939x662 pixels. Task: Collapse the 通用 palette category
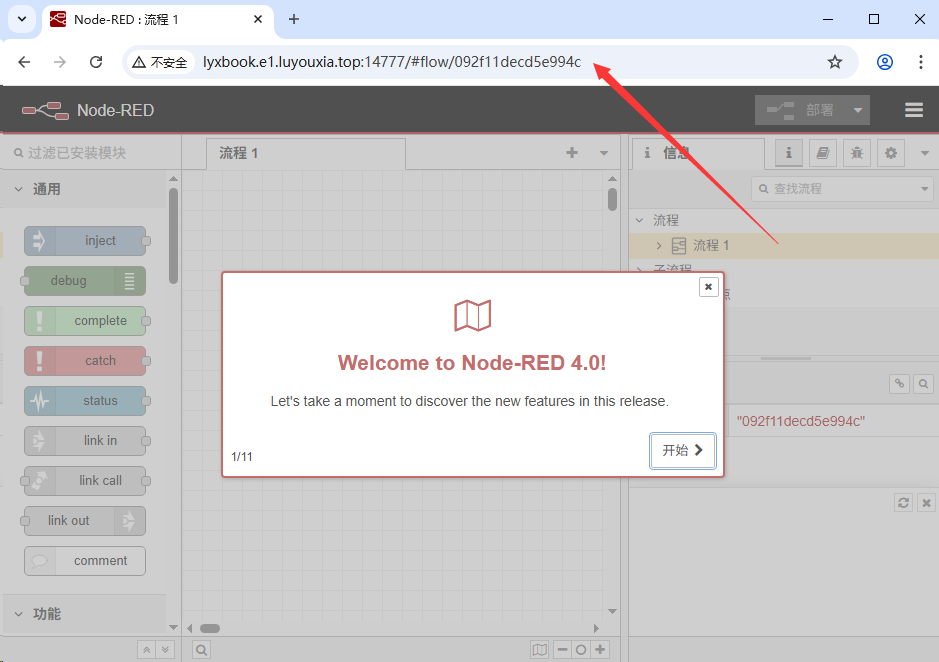(x=84, y=189)
